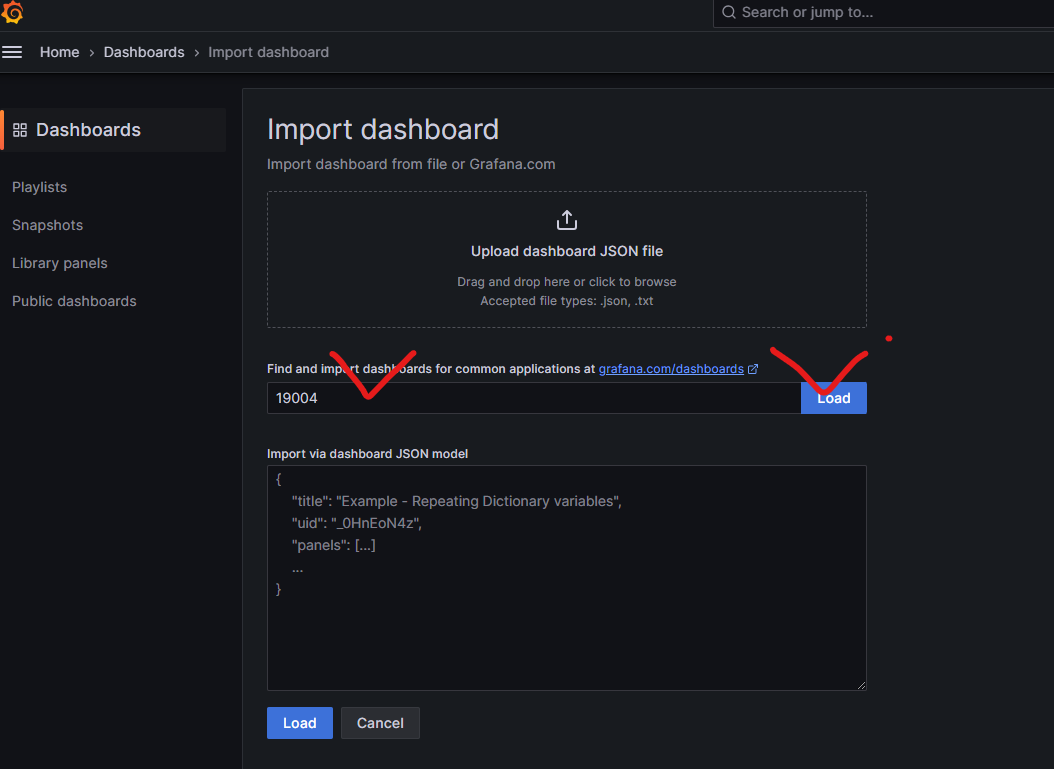The image size is (1054, 769).
Task: Focus the Search or jump to field
Action: click(x=883, y=13)
